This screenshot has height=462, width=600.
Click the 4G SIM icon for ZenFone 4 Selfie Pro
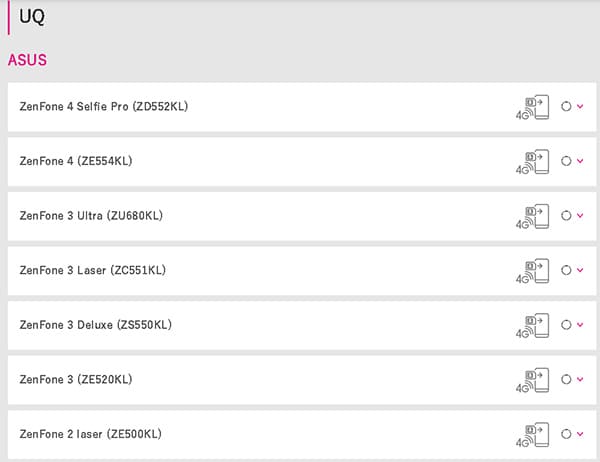(532, 107)
